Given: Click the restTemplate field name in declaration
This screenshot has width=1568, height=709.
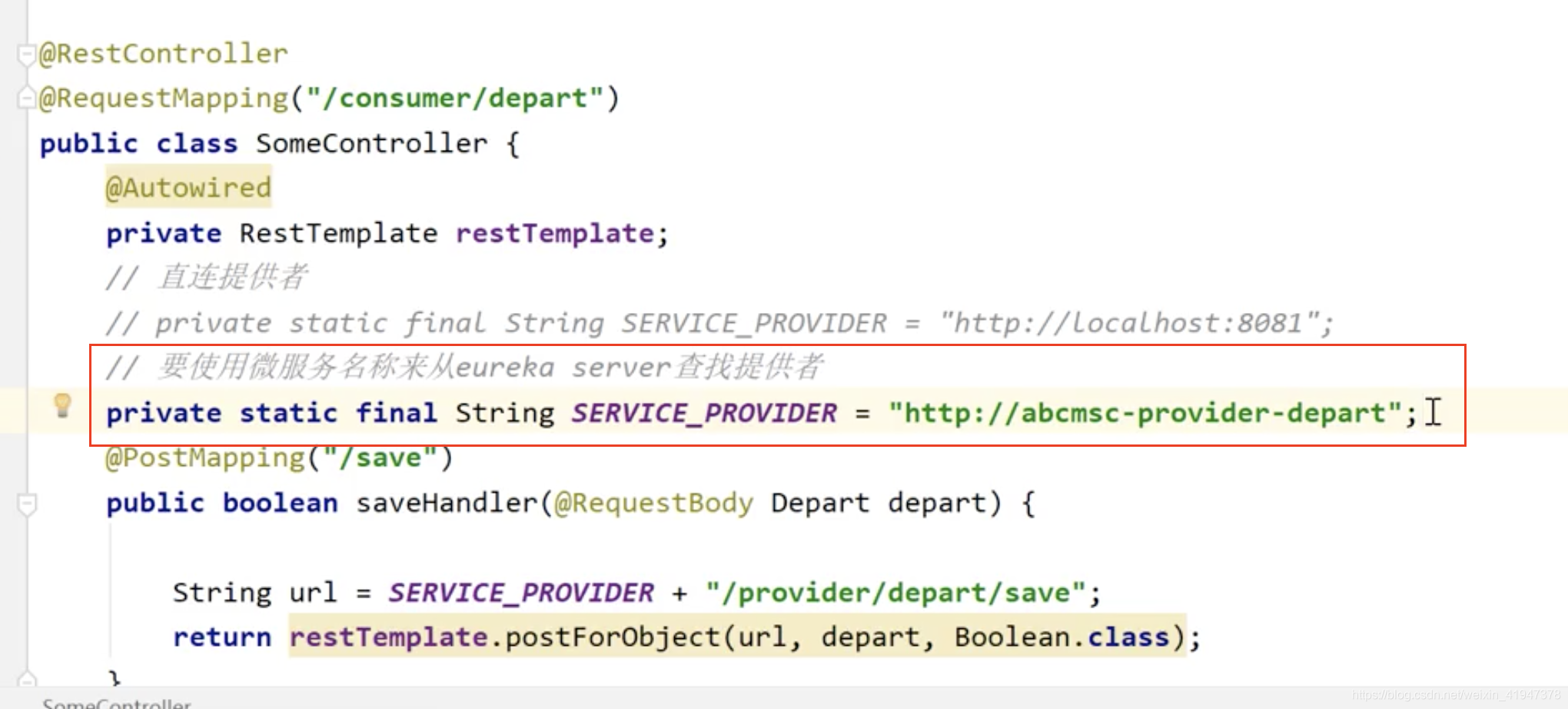Looking at the screenshot, I should [x=555, y=233].
